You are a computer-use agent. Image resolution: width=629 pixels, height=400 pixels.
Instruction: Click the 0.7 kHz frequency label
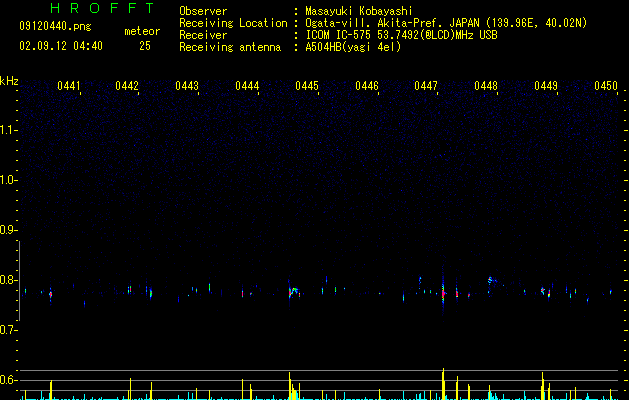coord(7,330)
